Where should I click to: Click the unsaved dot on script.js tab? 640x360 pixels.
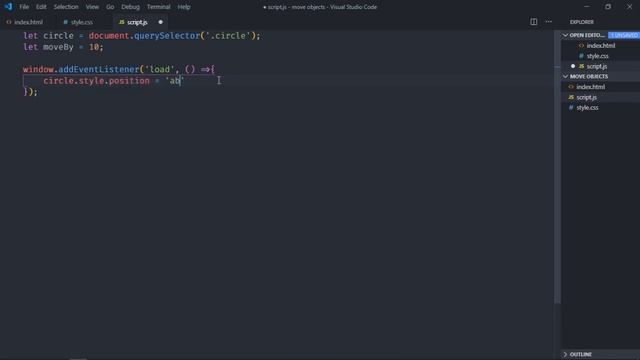point(160,22)
